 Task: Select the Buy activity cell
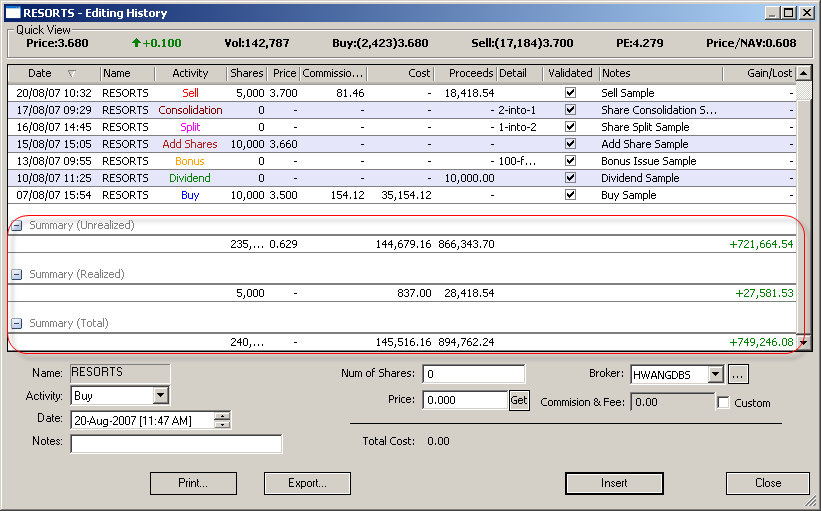[x=190, y=195]
